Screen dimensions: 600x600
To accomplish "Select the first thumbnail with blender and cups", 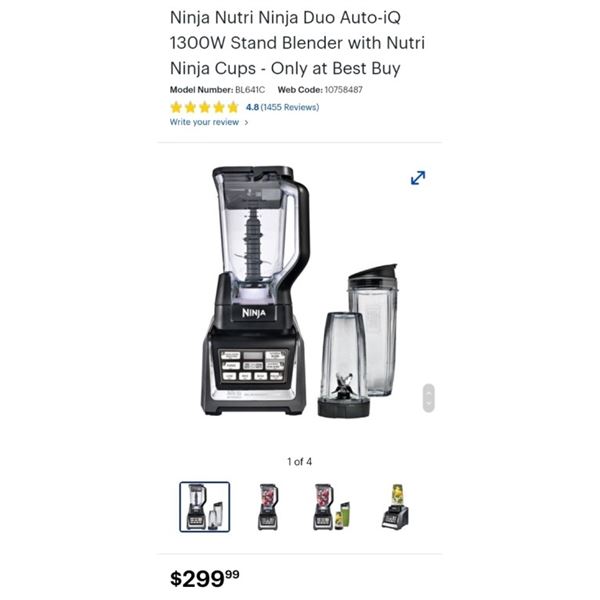I will pos(205,507).
